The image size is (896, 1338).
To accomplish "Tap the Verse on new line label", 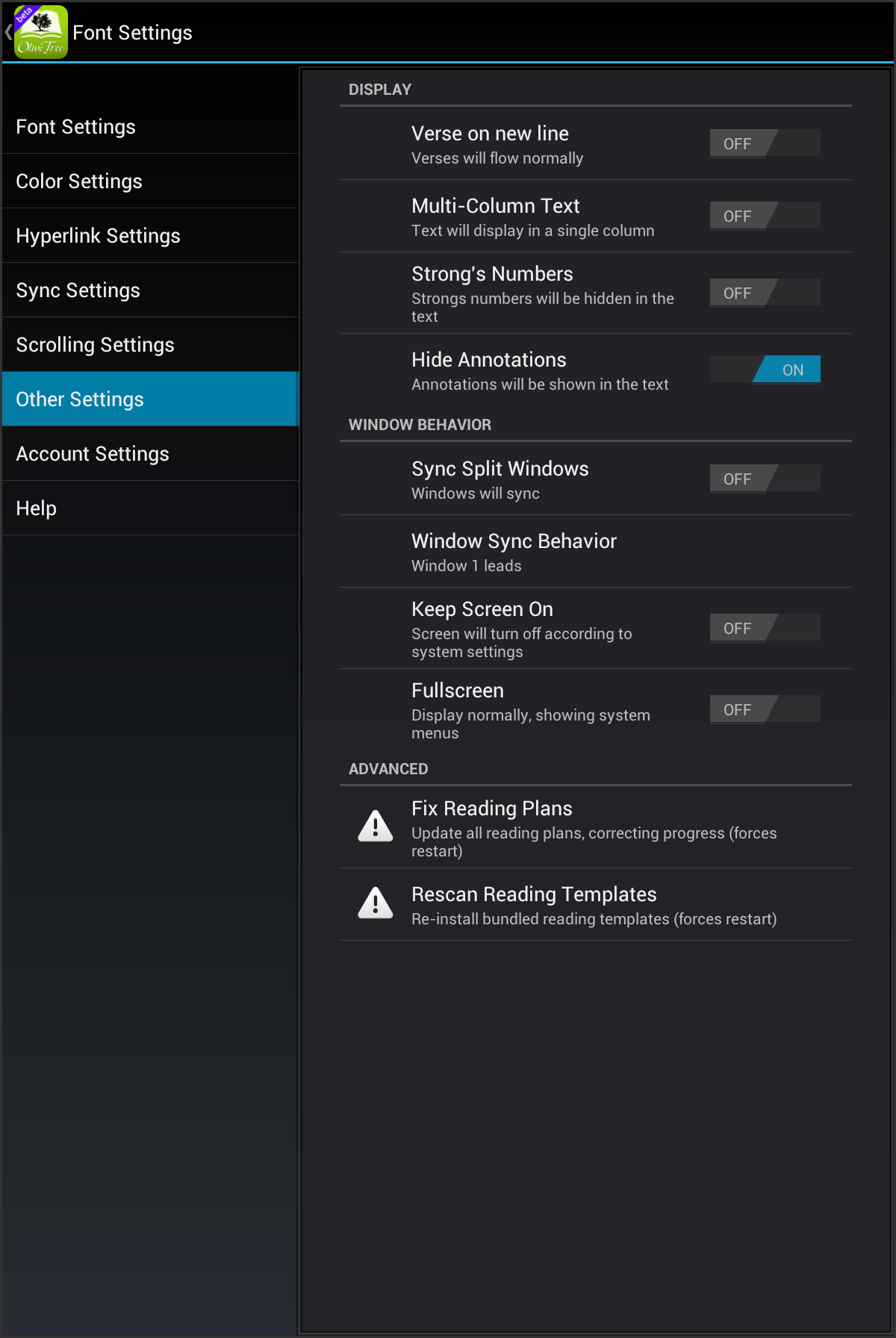I will click(x=490, y=134).
